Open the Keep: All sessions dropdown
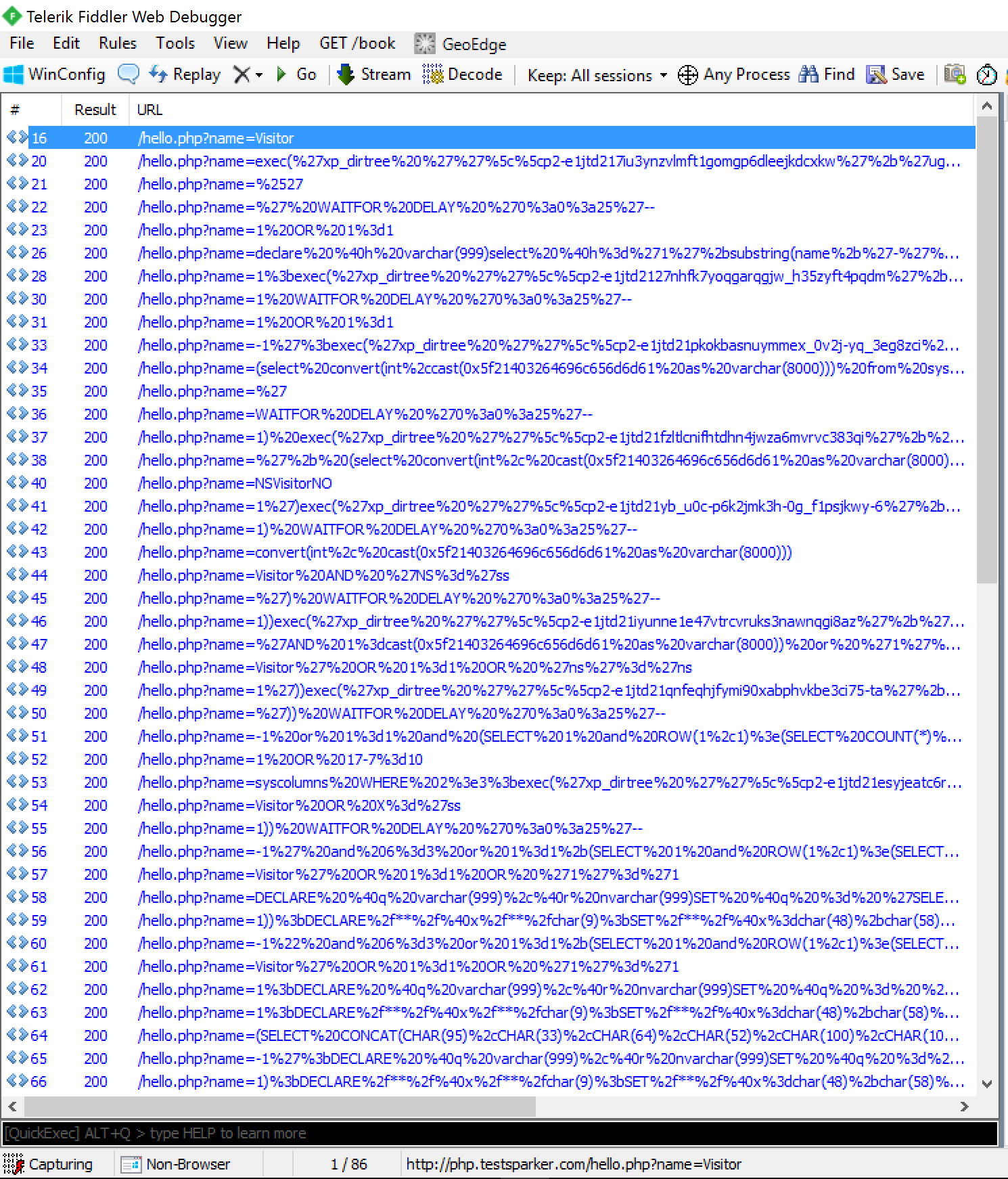Screen dimensions: 1008x1179 click(x=597, y=75)
